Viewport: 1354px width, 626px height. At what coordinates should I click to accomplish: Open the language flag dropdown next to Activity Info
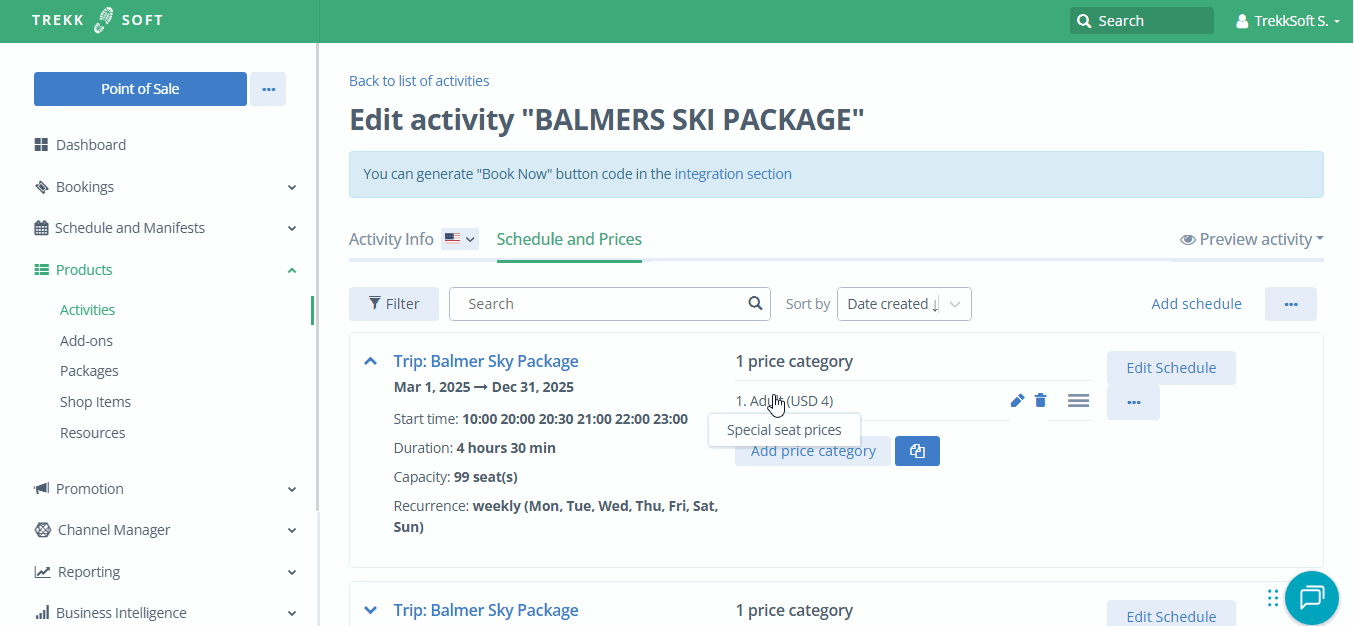(460, 239)
